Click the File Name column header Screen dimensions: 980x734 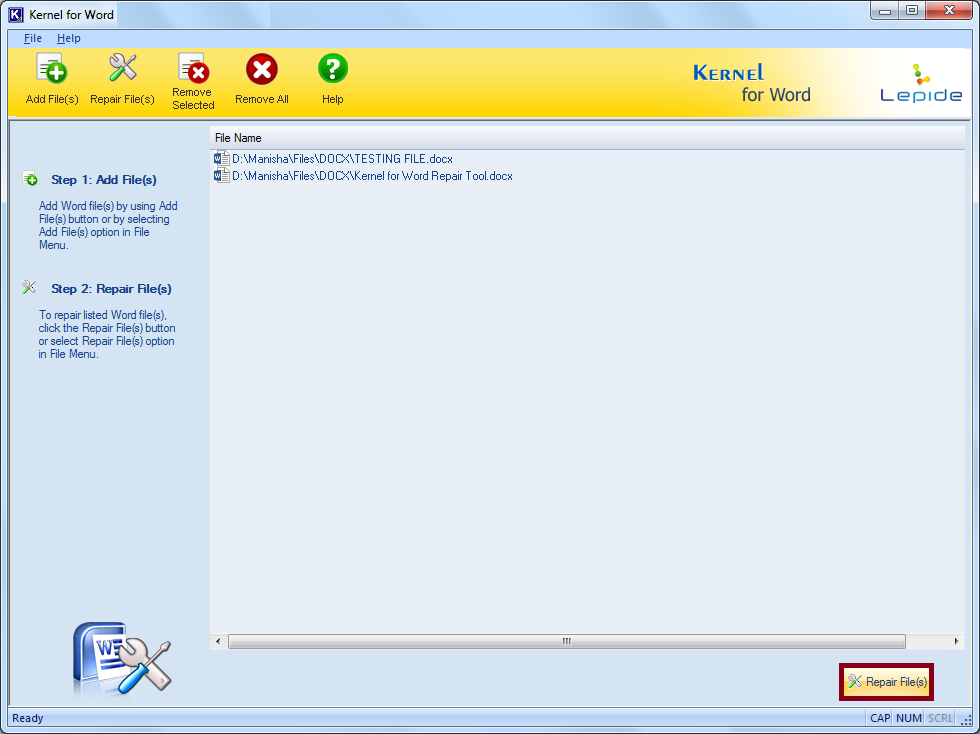coord(588,138)
